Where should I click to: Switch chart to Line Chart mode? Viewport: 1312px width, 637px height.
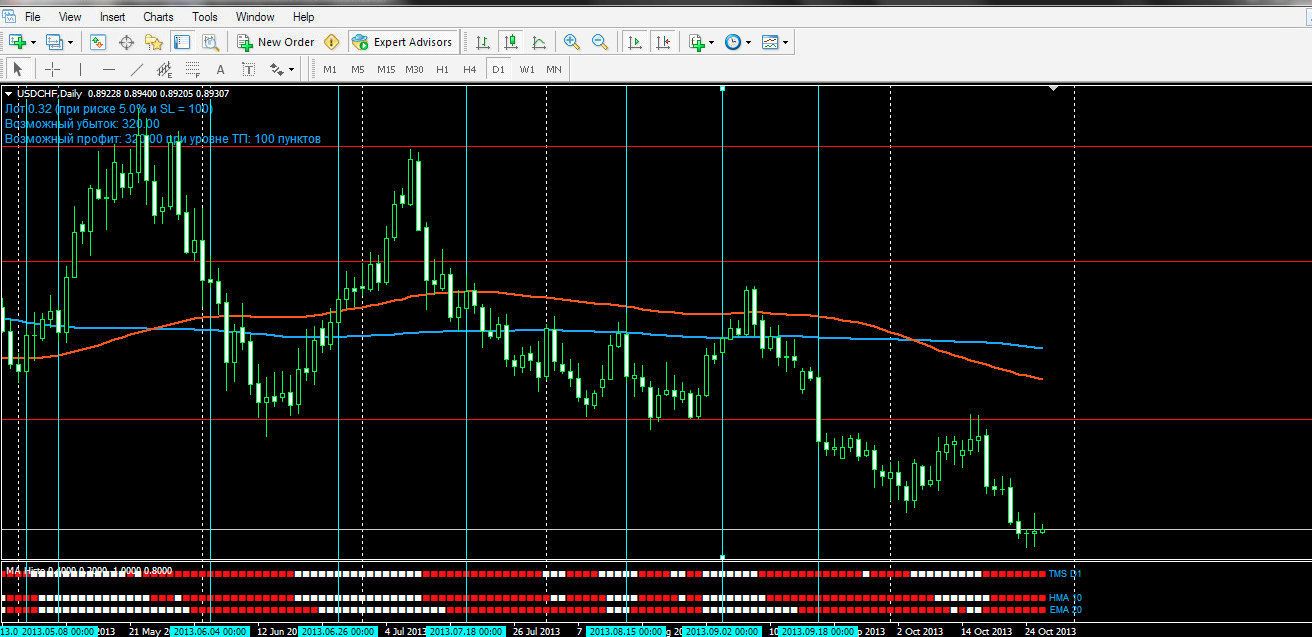point(539,42)
